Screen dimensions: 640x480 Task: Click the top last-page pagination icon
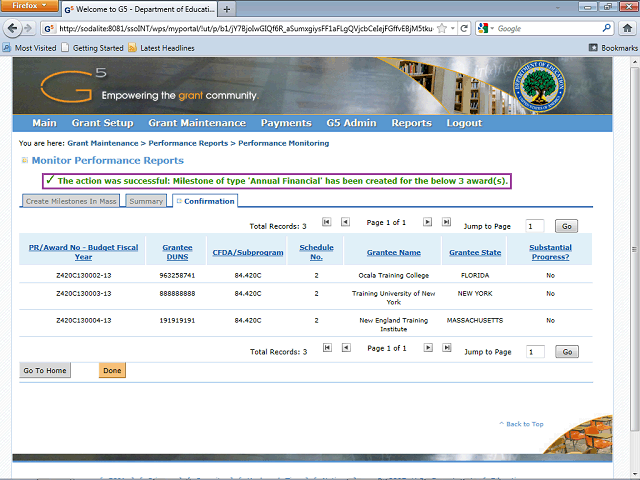point(446,222)
